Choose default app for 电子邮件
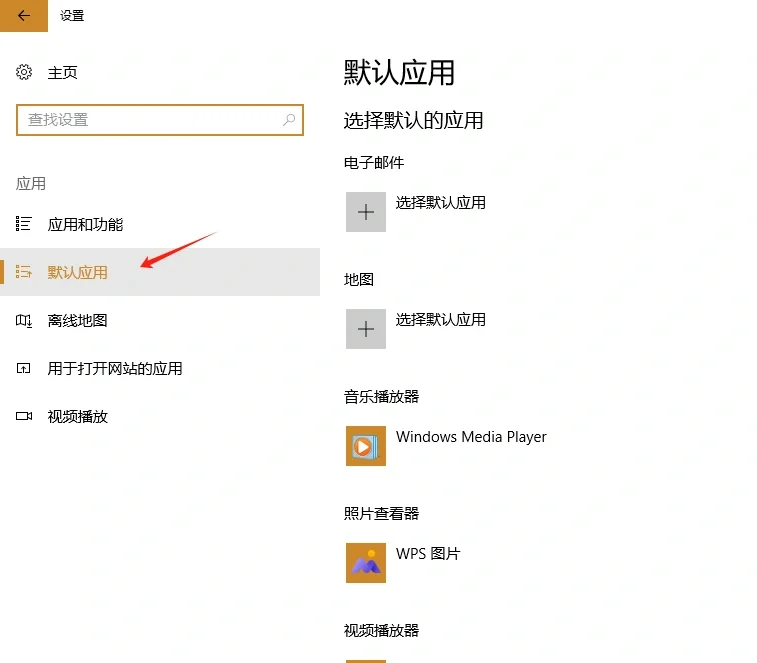The image size is (757, 663). [x=441, y=202]
